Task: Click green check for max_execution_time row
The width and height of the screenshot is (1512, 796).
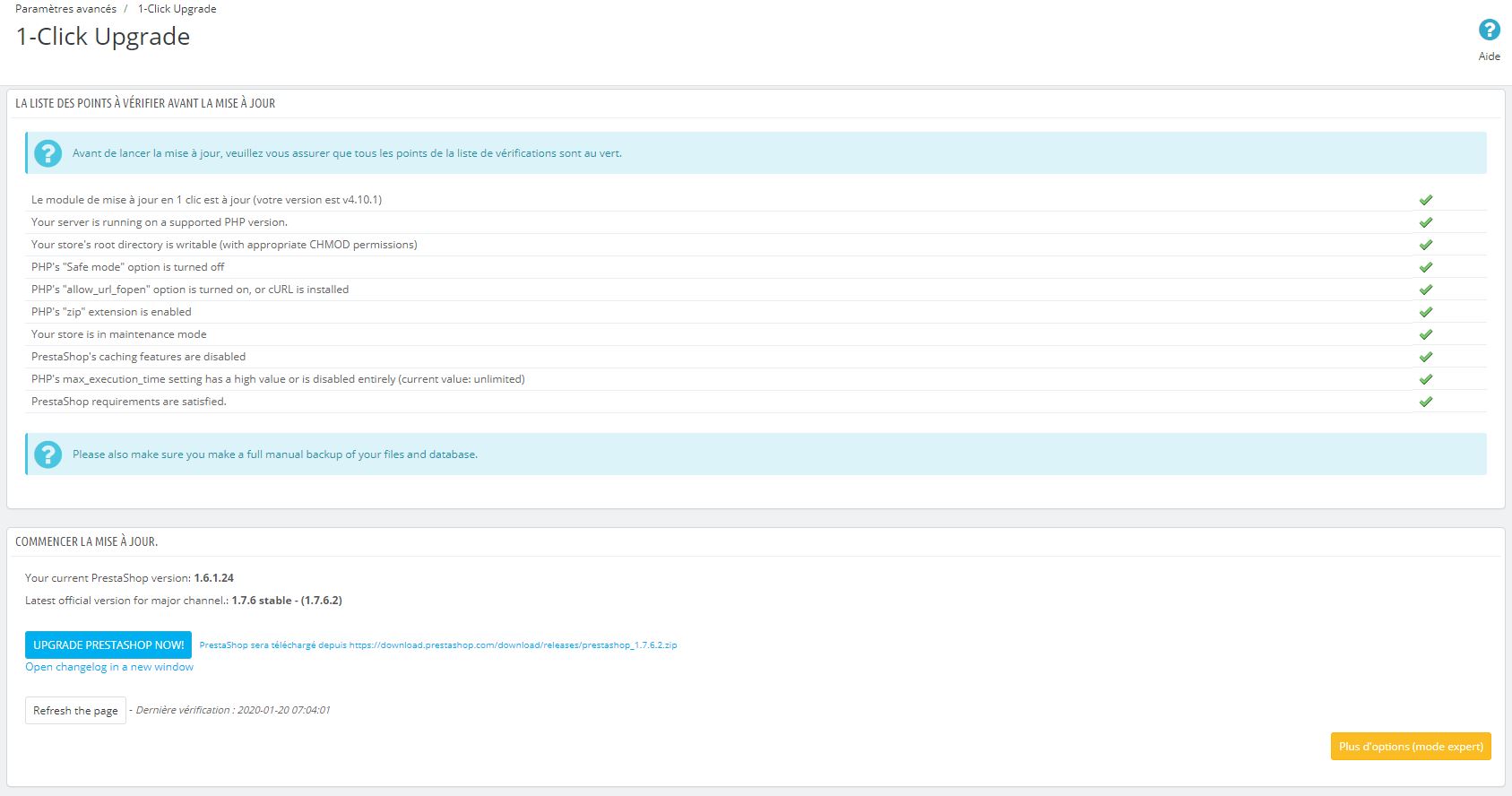Action: [x=1426, y=379]
